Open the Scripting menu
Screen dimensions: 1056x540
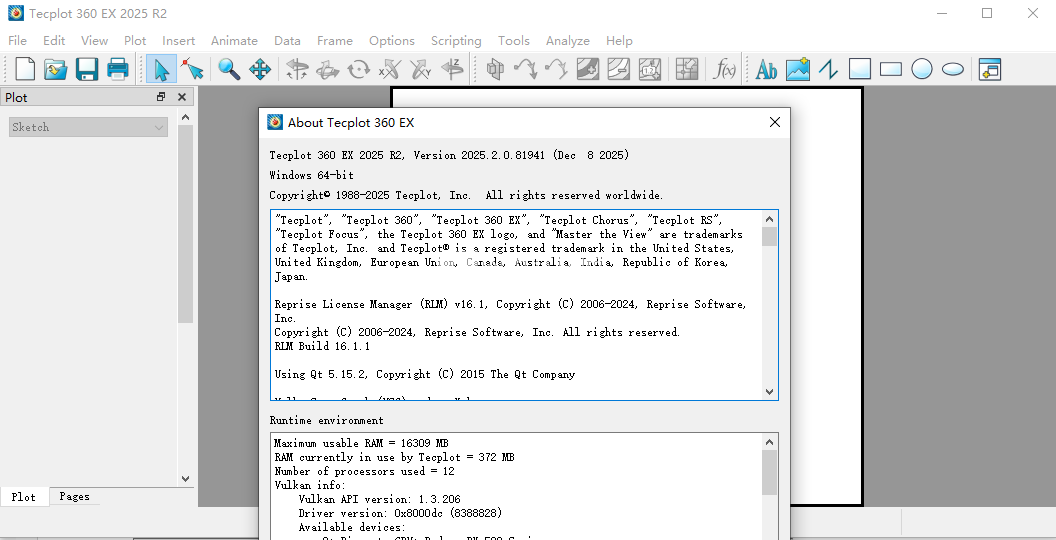click(x=456, y=41)
